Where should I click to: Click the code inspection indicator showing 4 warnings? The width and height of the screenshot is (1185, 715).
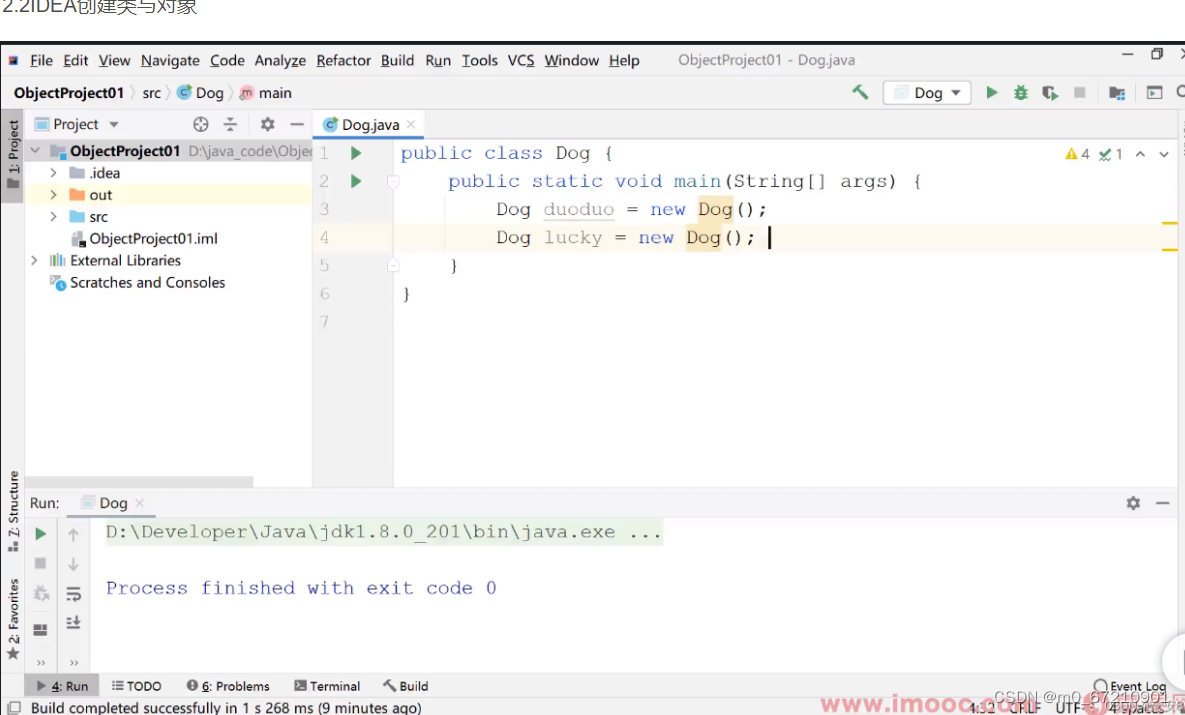(x=1077, y=153)
